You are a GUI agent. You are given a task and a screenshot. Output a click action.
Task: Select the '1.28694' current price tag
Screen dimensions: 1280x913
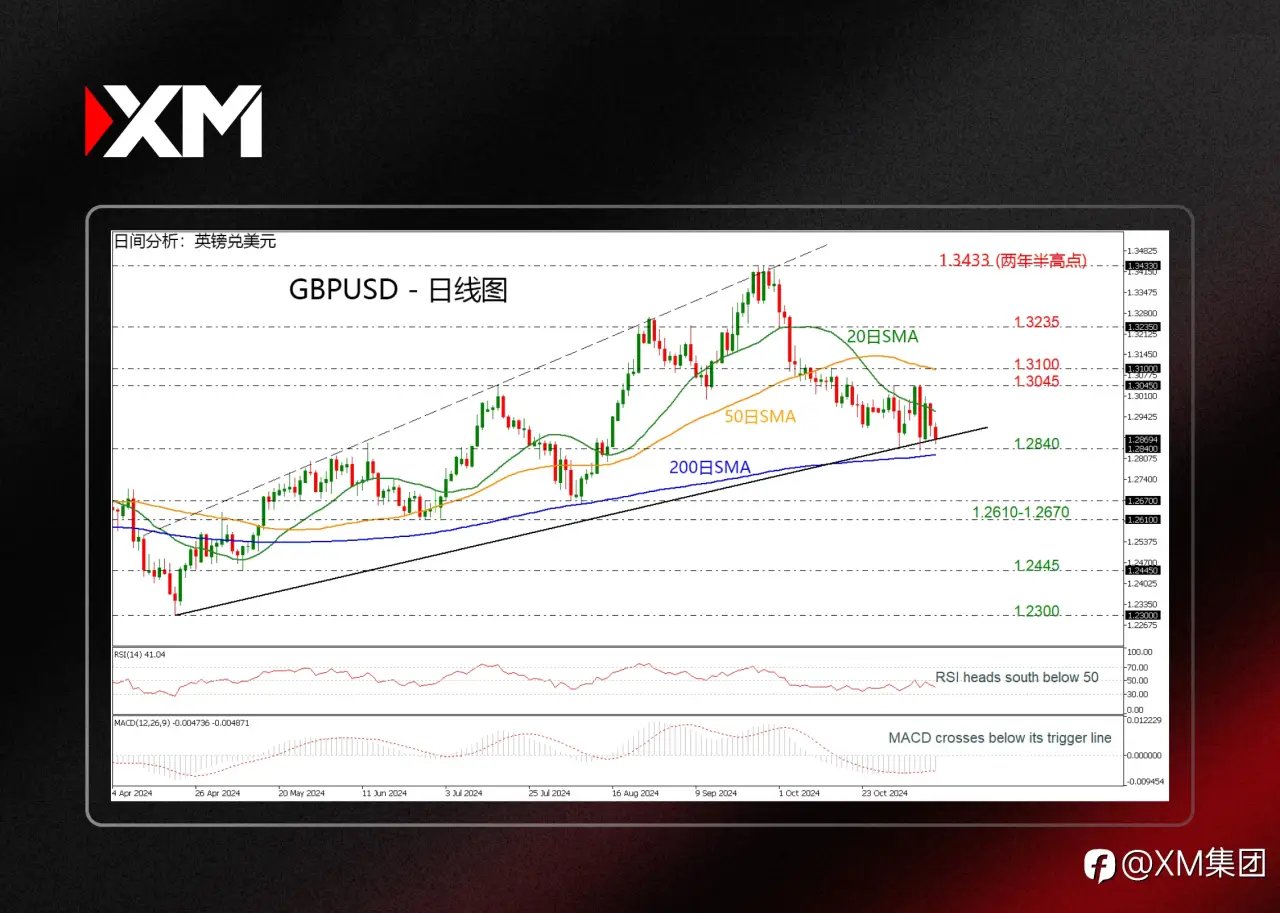[1141, 439]
